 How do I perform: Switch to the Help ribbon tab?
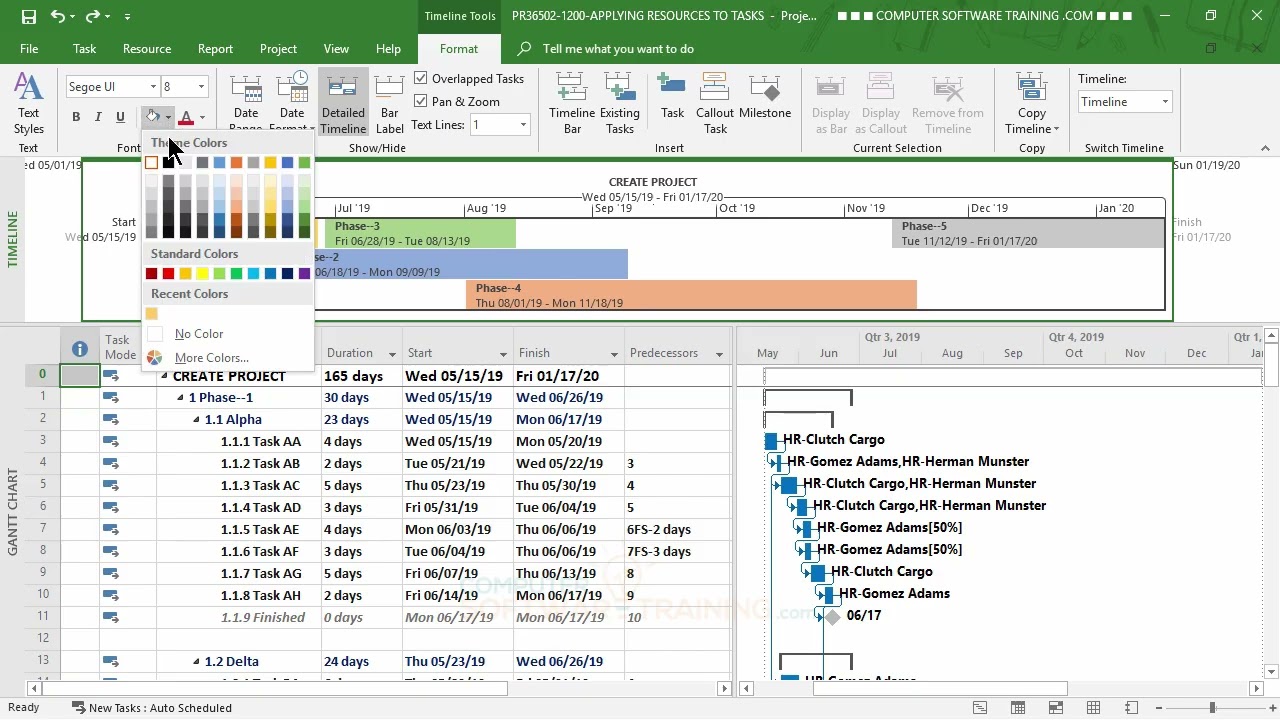388,48
